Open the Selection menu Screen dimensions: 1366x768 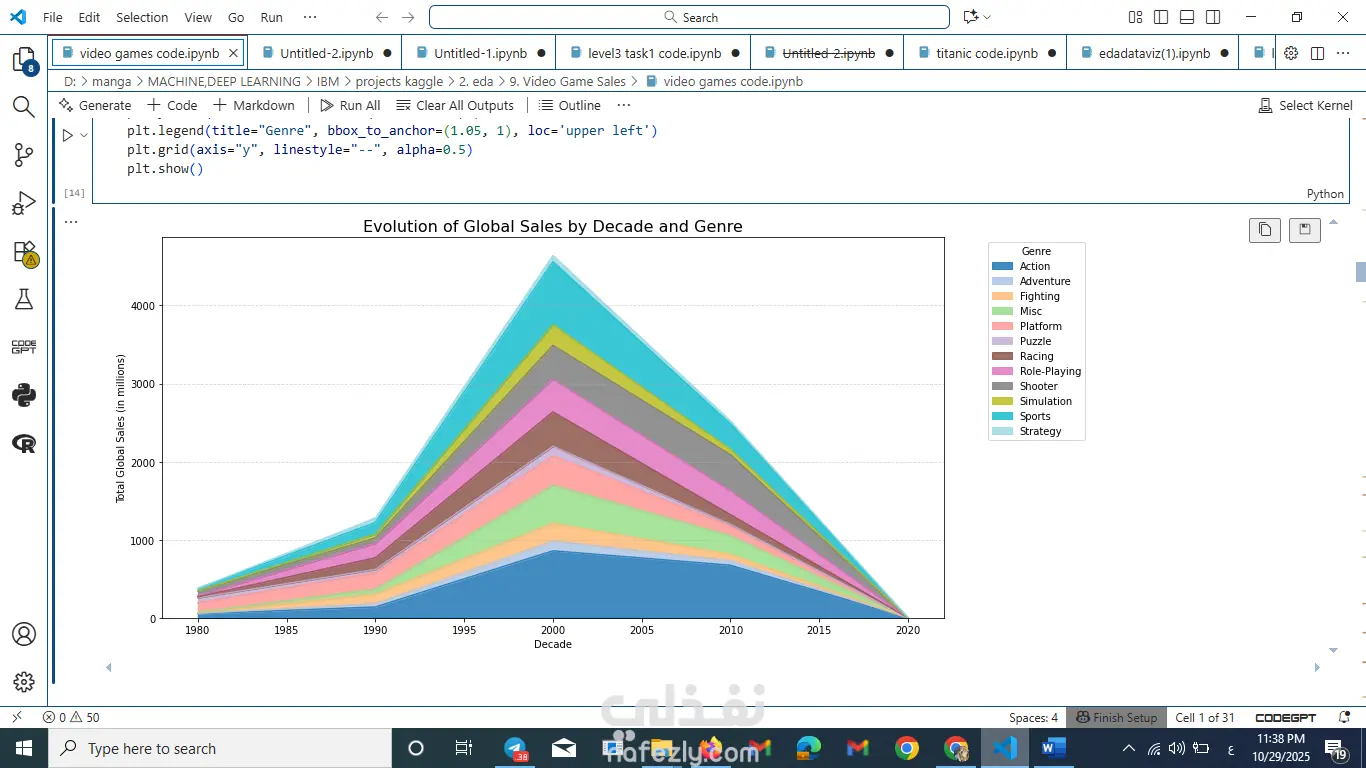click(x=142, y=17)
